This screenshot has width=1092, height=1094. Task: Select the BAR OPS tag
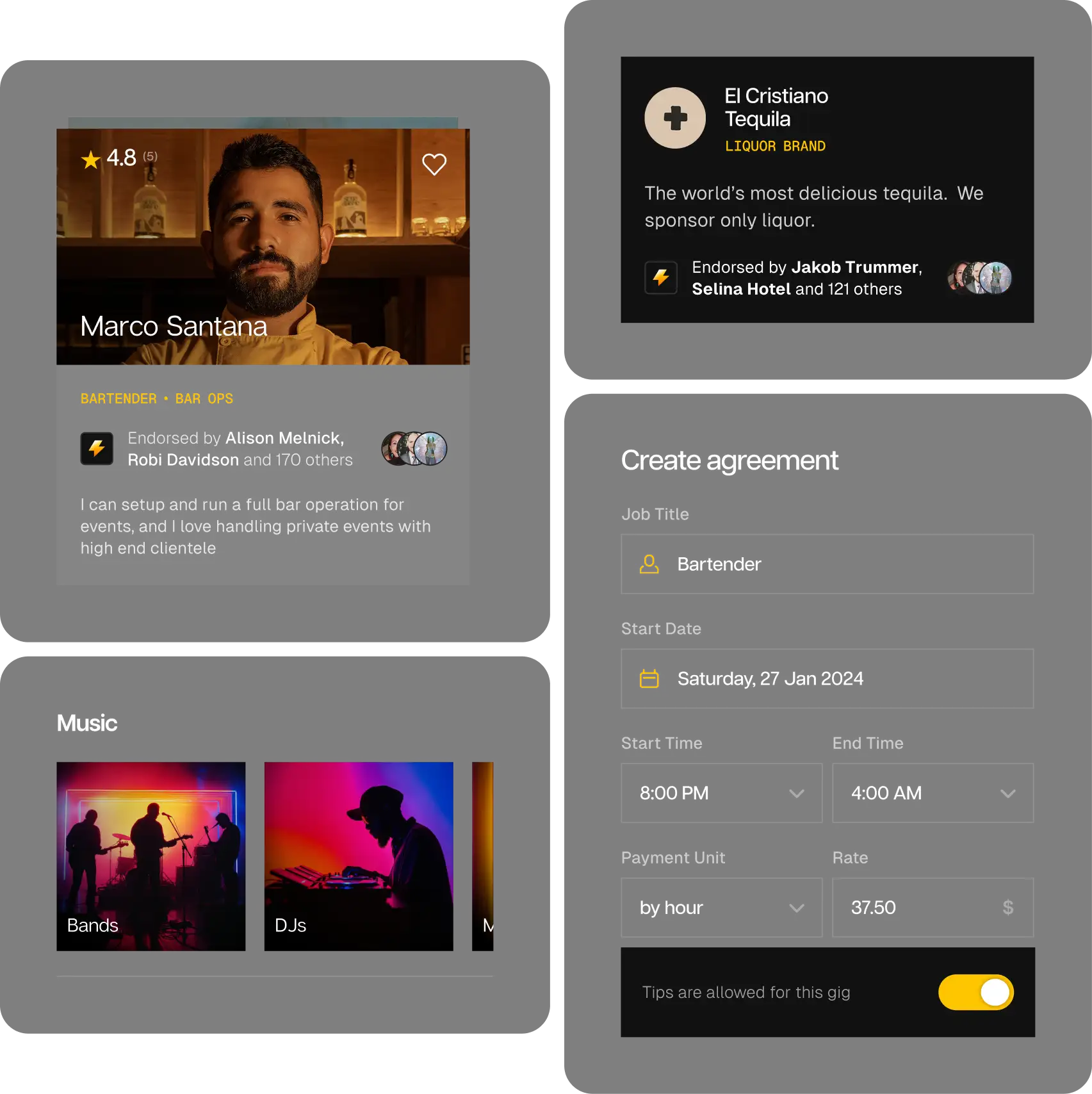coord(204,398)
